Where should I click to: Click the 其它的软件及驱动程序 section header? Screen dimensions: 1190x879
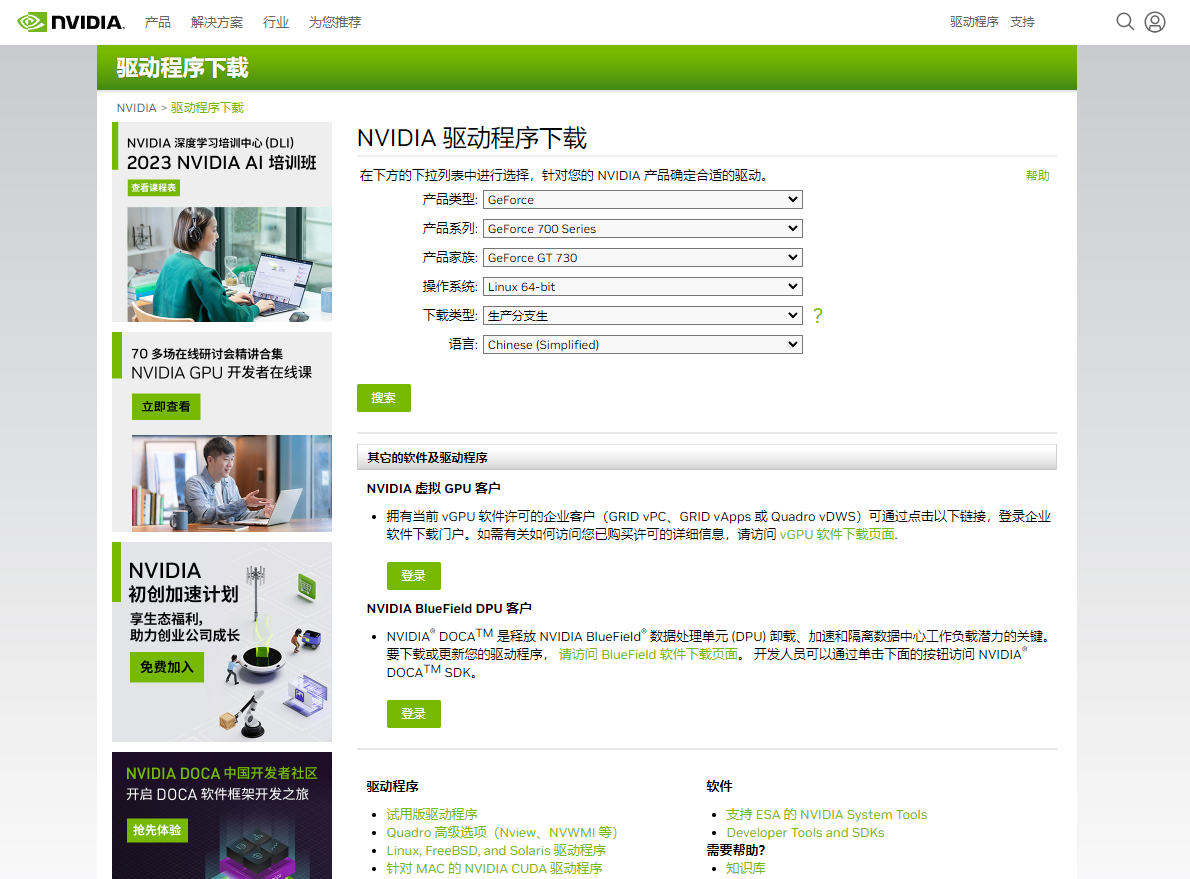tap(707, 457)
